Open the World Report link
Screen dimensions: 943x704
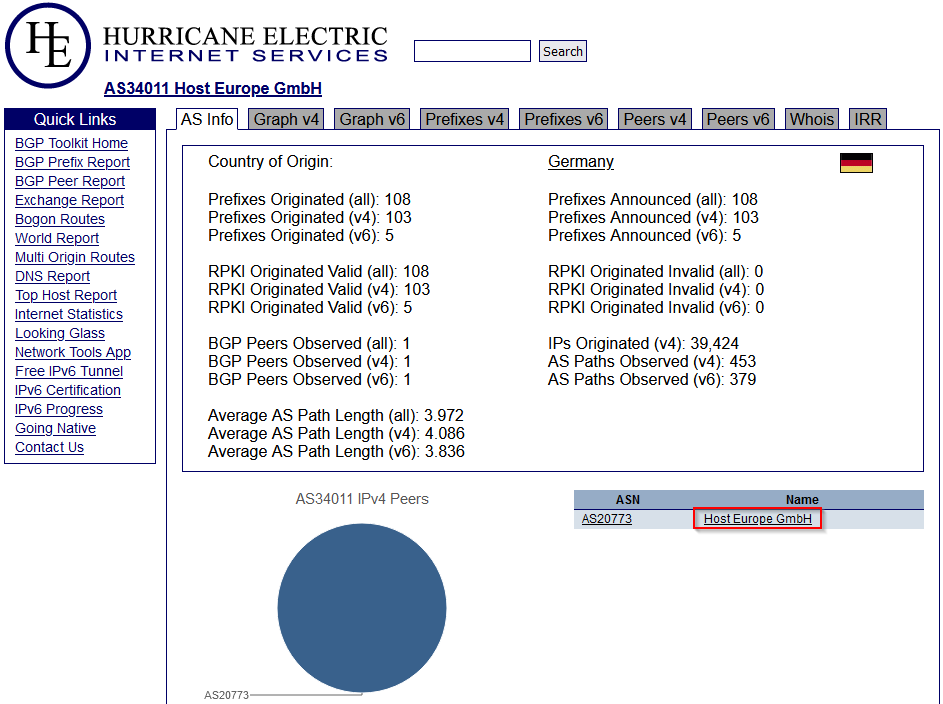point(57,238)
